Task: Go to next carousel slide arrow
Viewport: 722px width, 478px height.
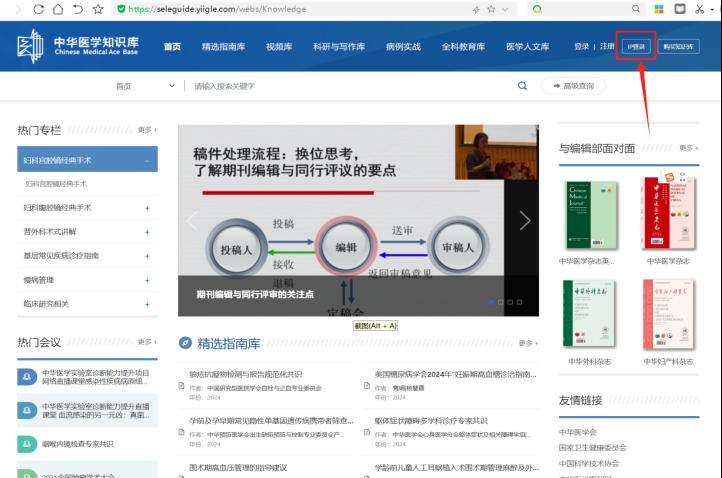Action: (524, 221)
